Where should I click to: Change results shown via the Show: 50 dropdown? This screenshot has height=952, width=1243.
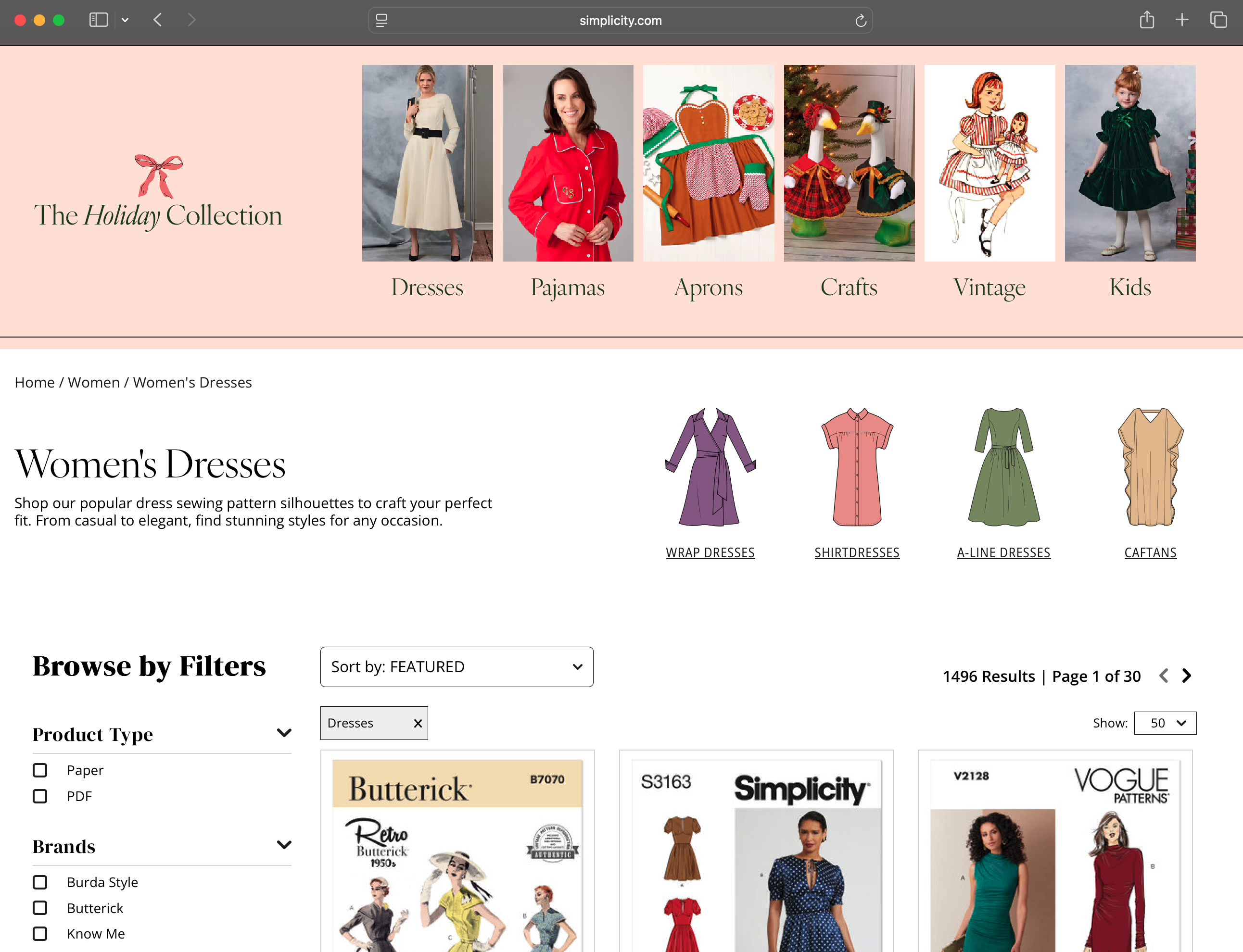pyautogui.click(x=1165, y=723)
